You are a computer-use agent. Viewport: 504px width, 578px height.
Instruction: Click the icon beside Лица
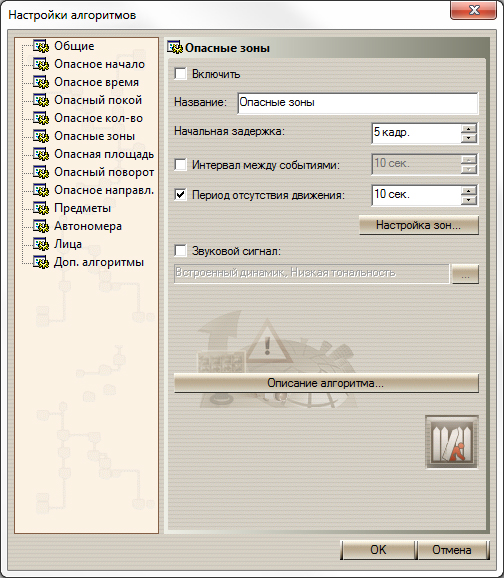click(x=41, y=244)
